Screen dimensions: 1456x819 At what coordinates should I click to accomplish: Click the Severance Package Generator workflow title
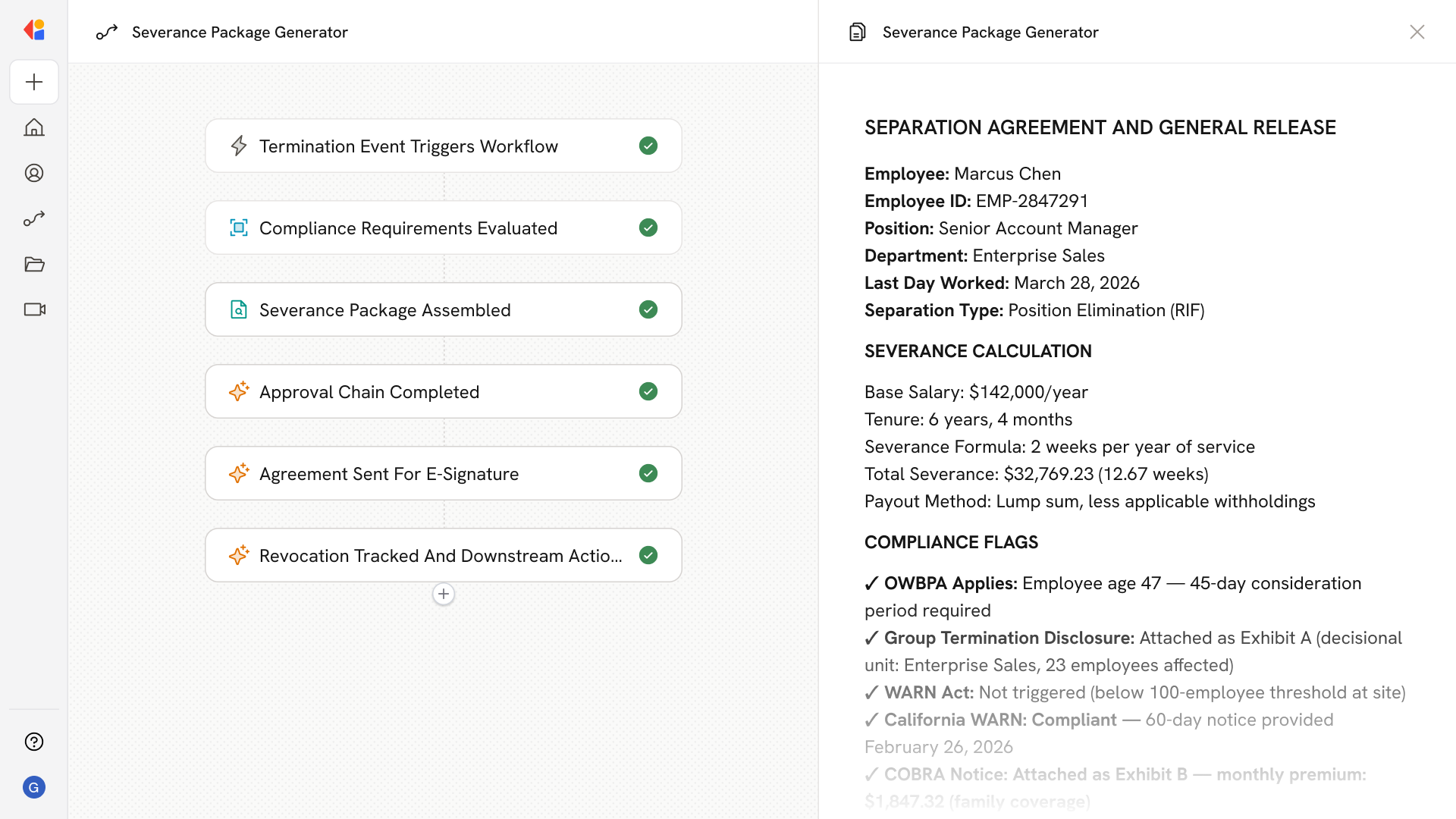point(240,32)
